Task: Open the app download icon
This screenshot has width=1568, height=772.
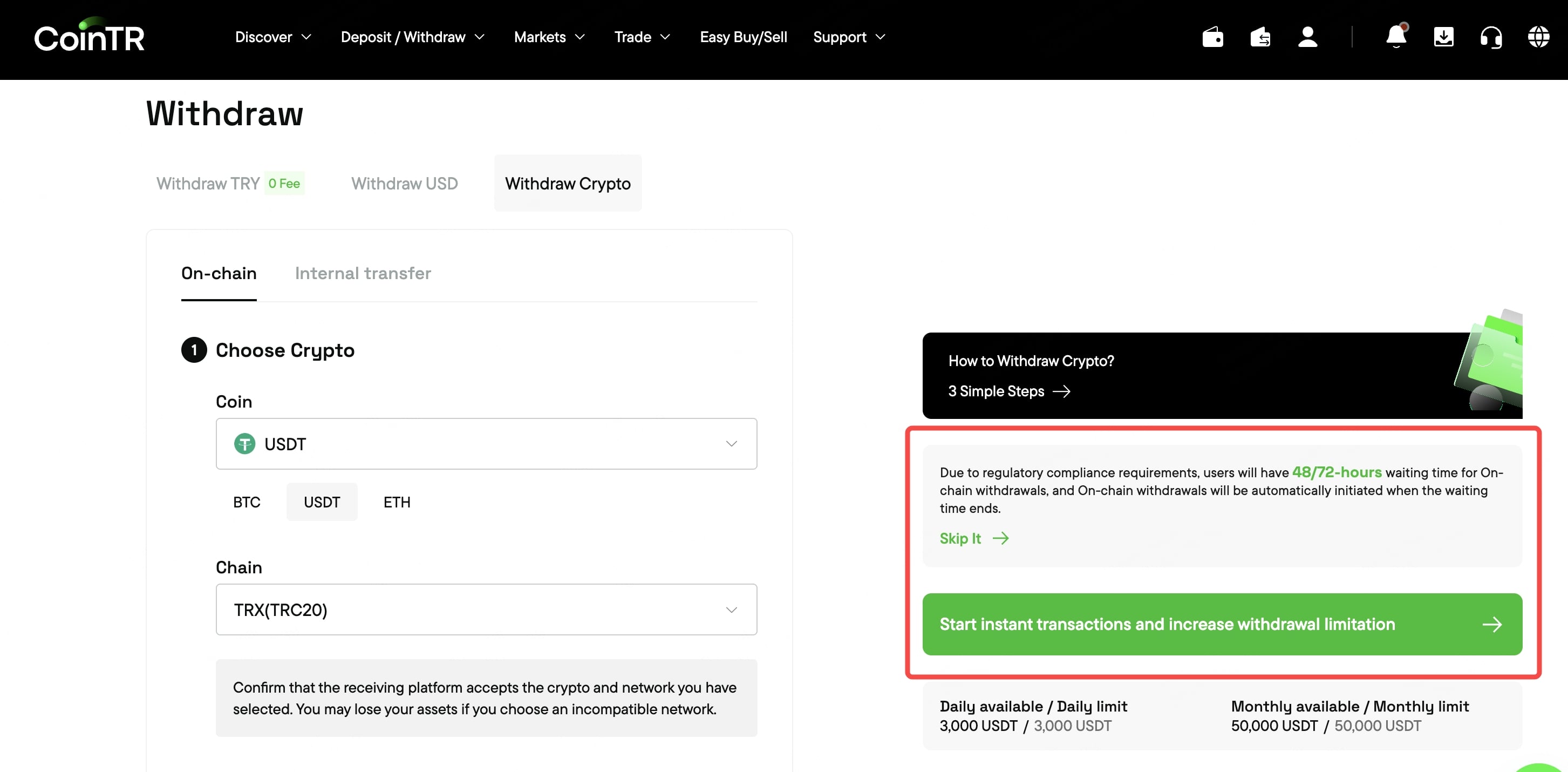Action: coord(1443,37)
